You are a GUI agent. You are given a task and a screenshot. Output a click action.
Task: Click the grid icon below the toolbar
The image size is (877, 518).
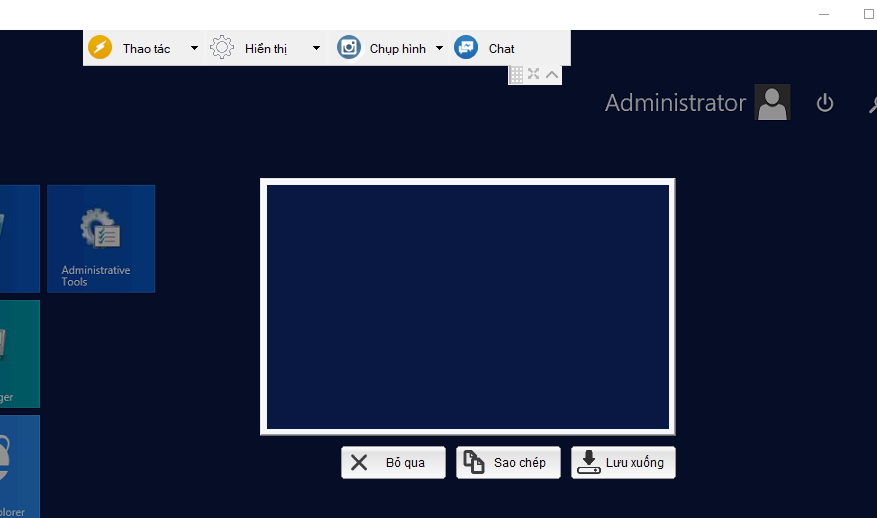(516, 74)
